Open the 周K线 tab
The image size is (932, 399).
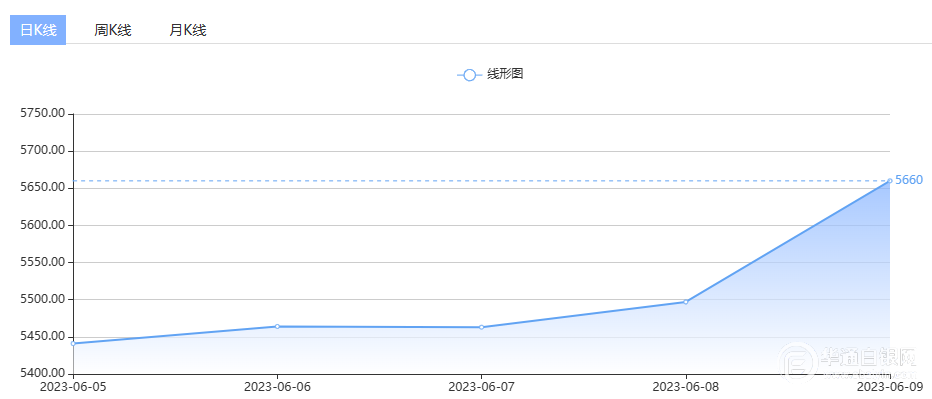coord(112,30)
